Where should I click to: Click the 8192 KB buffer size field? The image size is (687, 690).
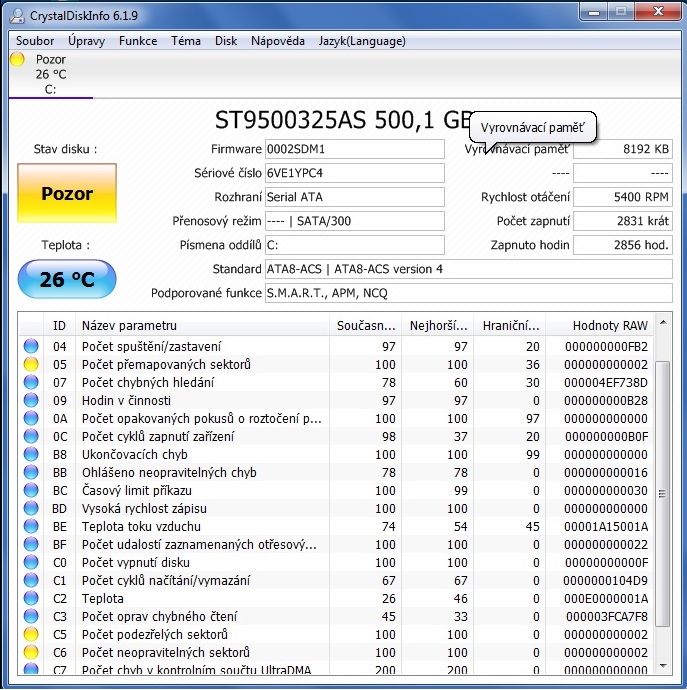pyautogui.click(x=623, y=149)
